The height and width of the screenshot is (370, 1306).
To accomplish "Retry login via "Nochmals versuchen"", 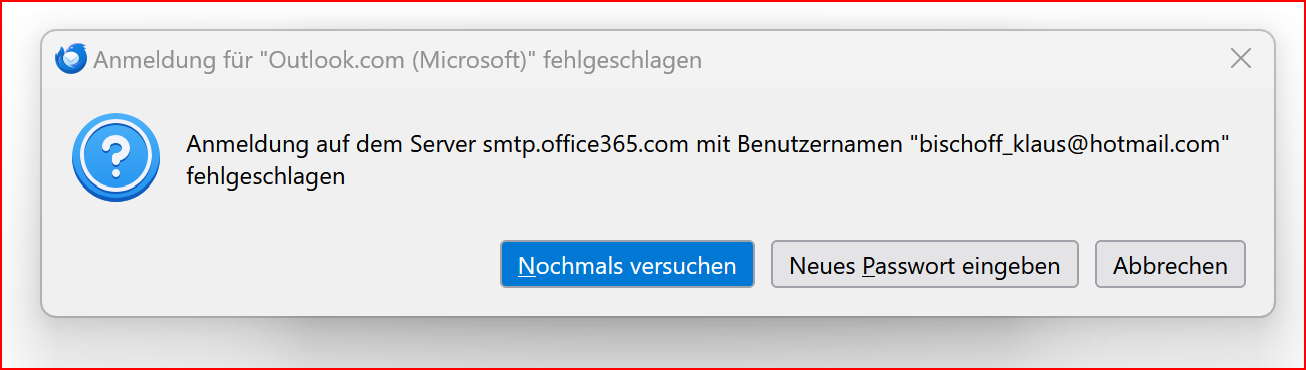I will 627,265.
